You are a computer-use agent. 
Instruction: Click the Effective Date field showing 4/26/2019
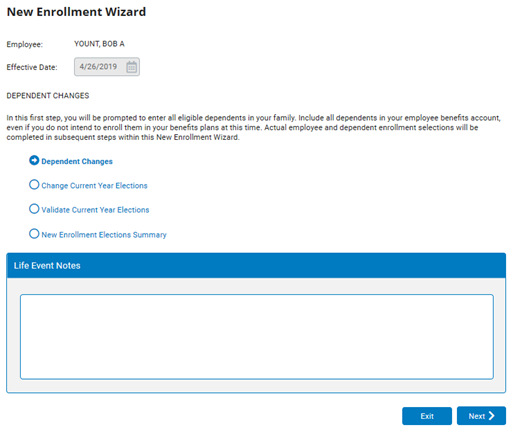(107, 67)
